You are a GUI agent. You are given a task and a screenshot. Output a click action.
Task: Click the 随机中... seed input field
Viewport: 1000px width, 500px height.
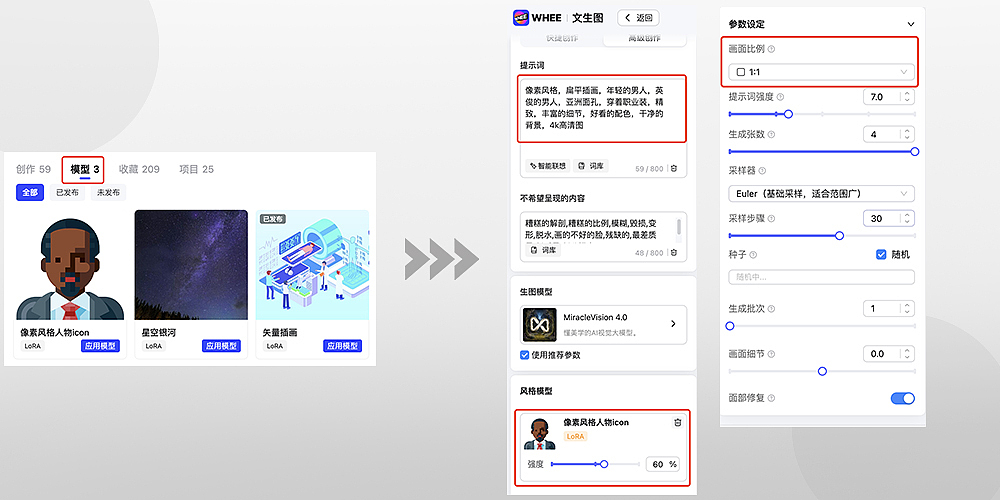click(821, 277)
